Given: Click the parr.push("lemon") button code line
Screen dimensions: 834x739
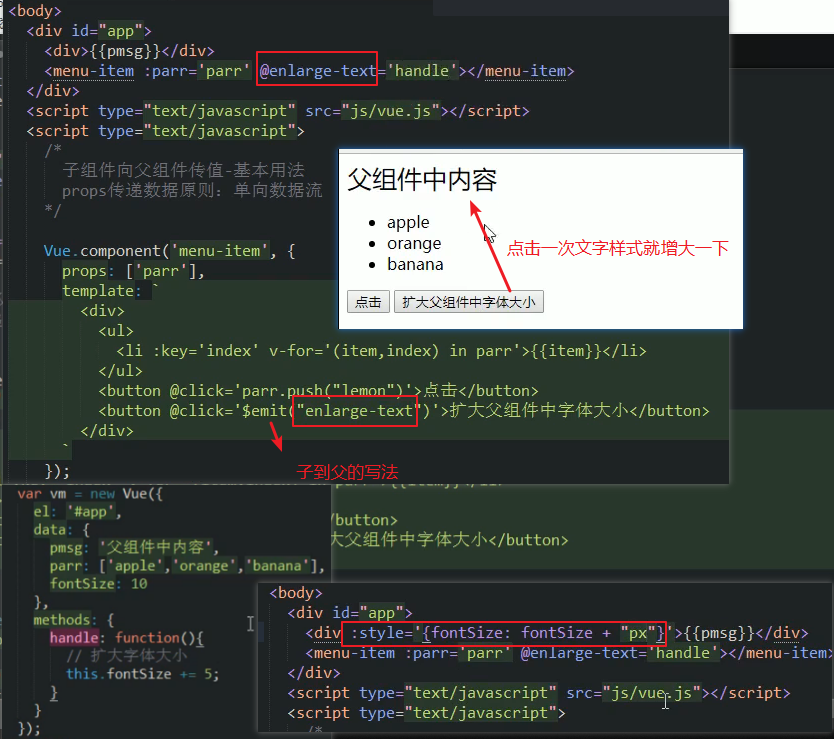Looking at the screenshot, I should click(x=318, y=391).
